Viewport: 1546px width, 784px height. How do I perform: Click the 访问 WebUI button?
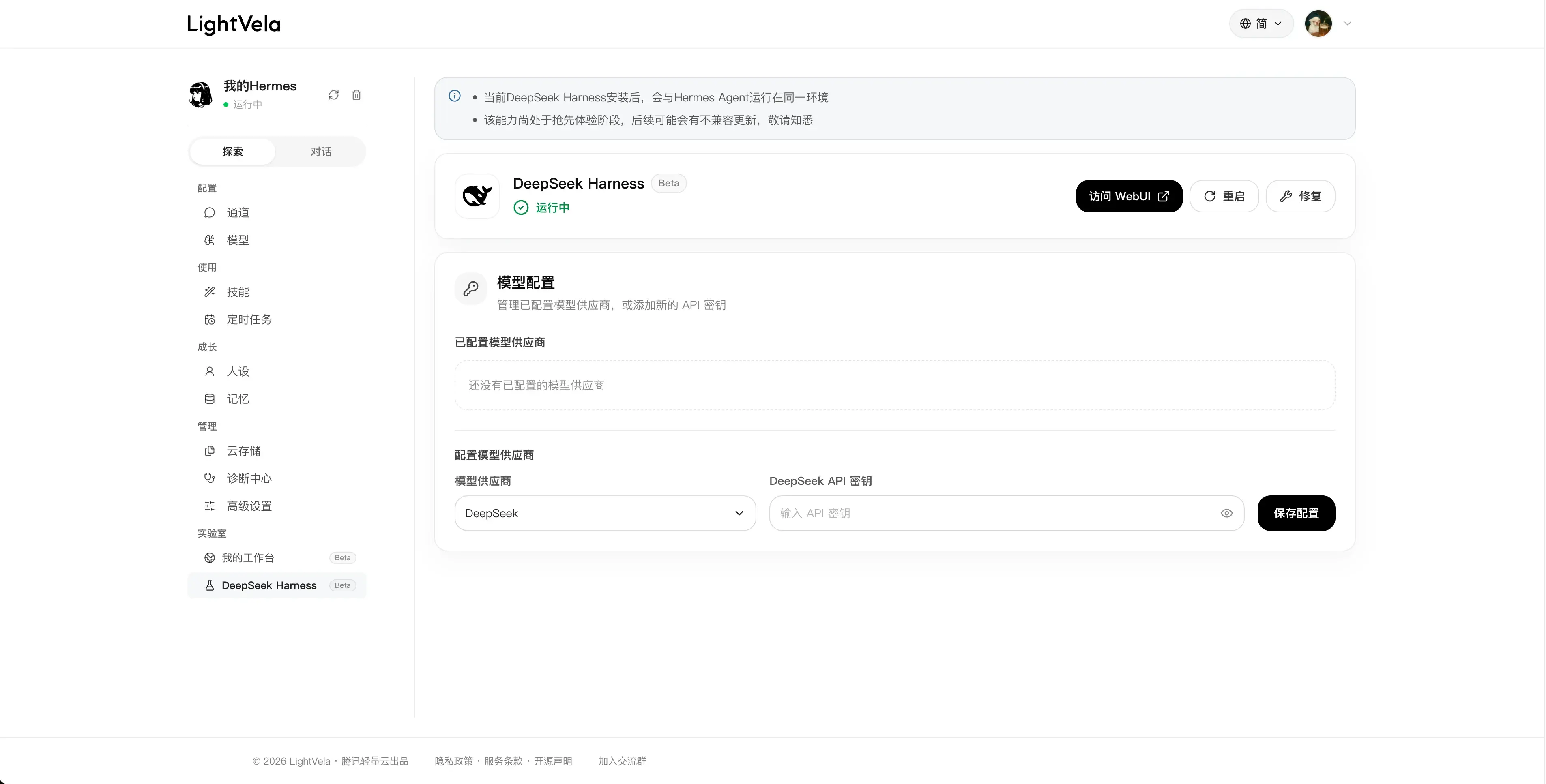[1129, 196]
